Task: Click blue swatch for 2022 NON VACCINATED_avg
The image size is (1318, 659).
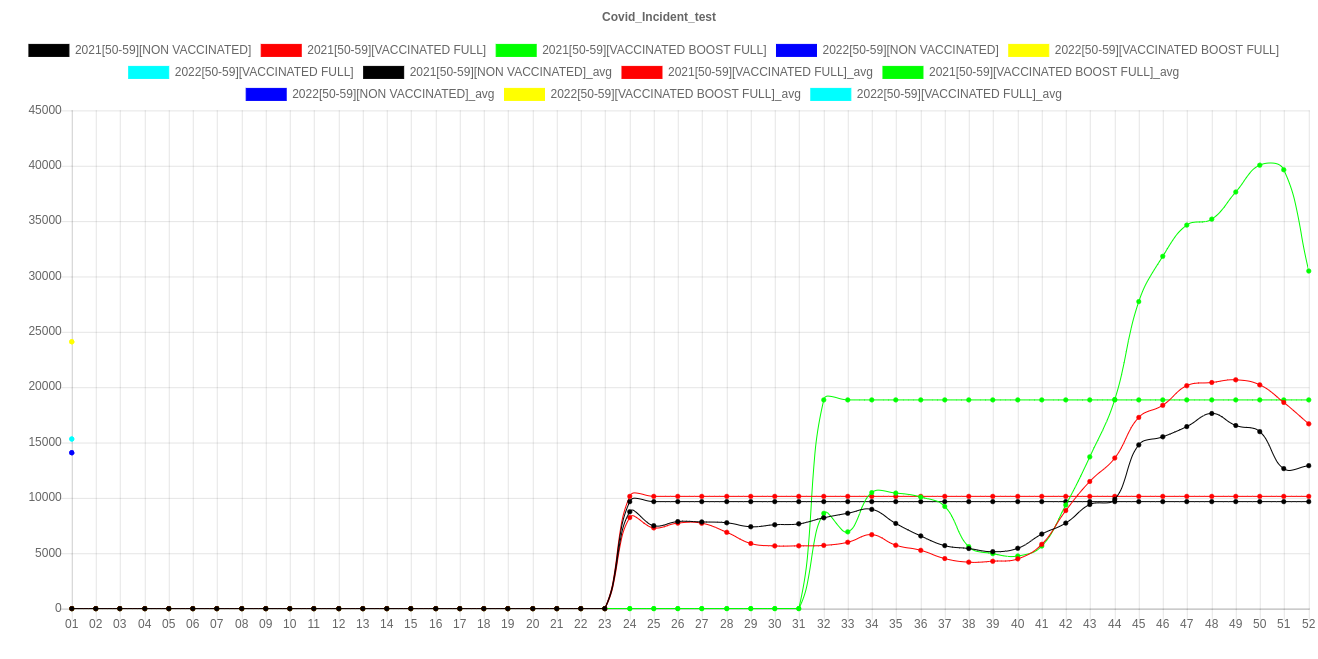Action: tap(266, 94)
